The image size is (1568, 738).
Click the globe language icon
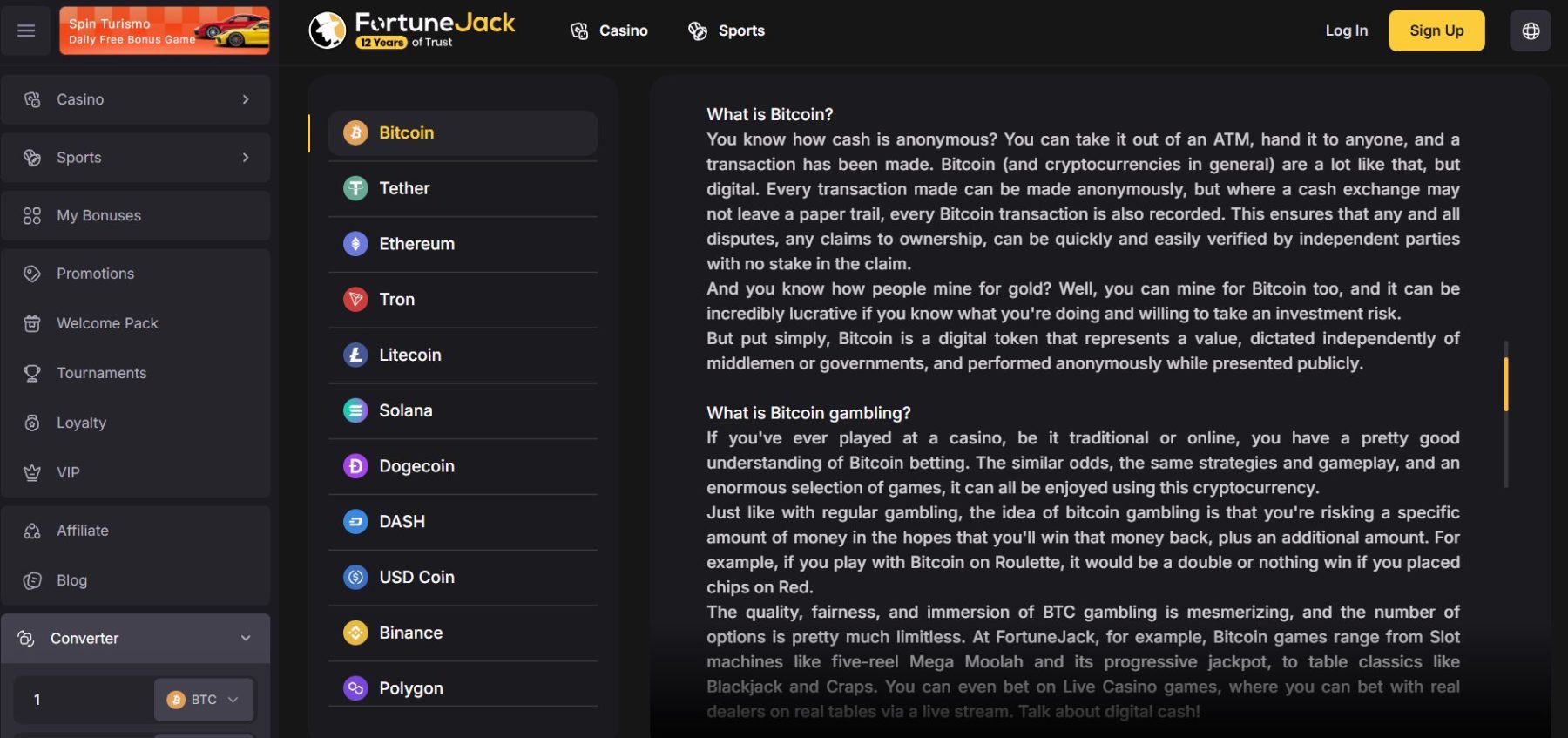point(1530,30)
